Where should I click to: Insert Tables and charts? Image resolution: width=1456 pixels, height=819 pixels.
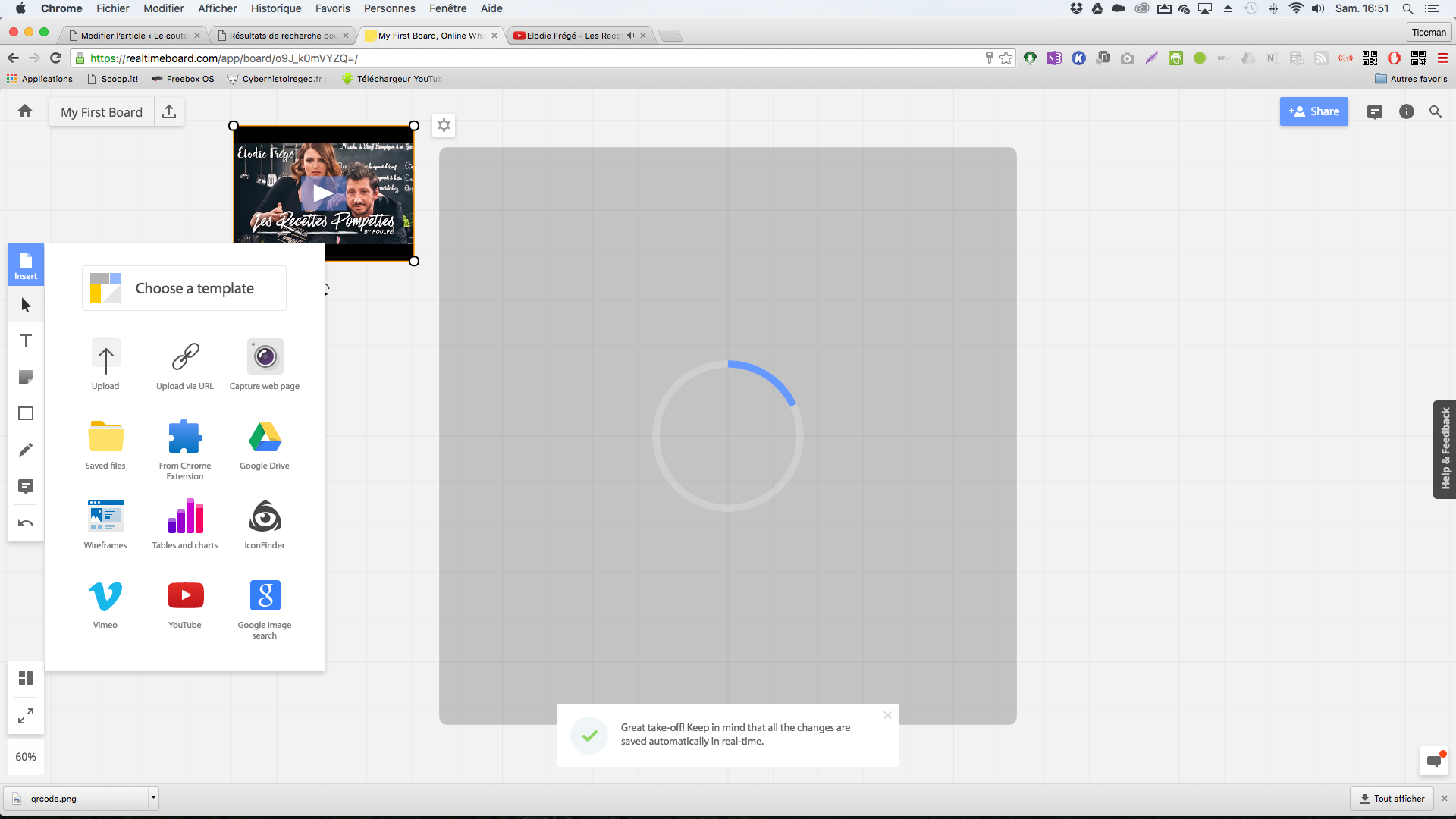[185, 524]
